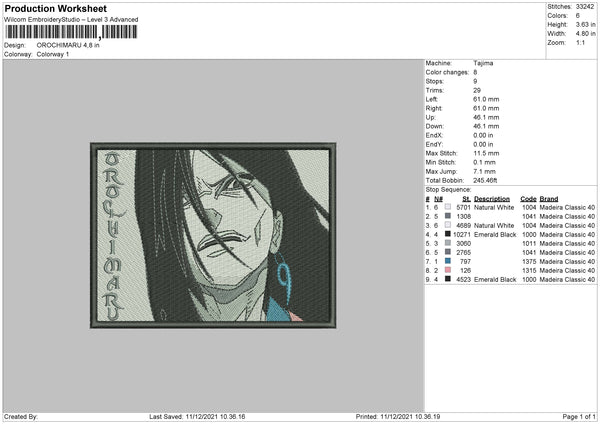Click the Stitches value 33242

(x=585, y=7)
